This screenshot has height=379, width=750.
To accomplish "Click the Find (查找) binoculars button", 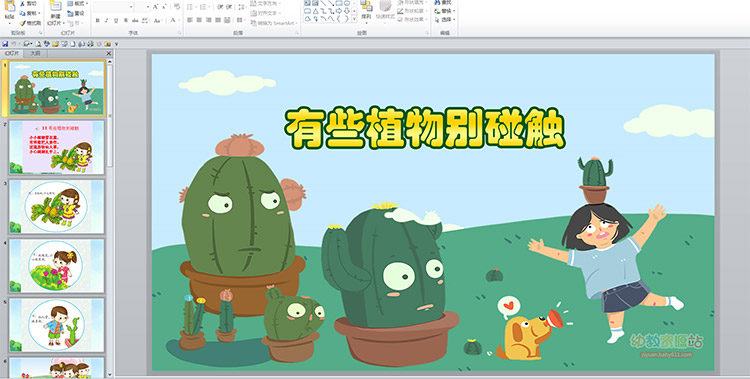I will (443, 2).
